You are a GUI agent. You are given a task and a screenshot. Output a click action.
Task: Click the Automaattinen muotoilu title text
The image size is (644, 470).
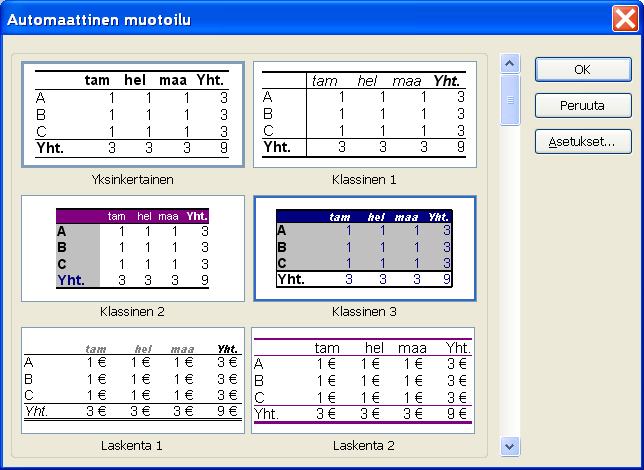99,20
